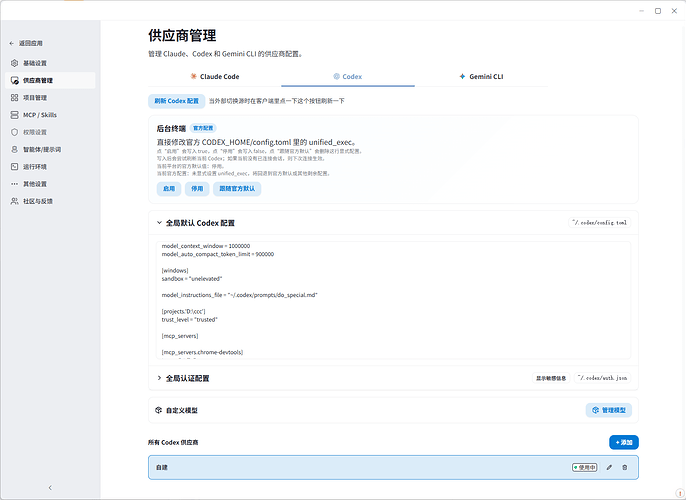
Task: Switch to the Gemini CLI tab
Action: pyautogui.click(x=481, y=77)
